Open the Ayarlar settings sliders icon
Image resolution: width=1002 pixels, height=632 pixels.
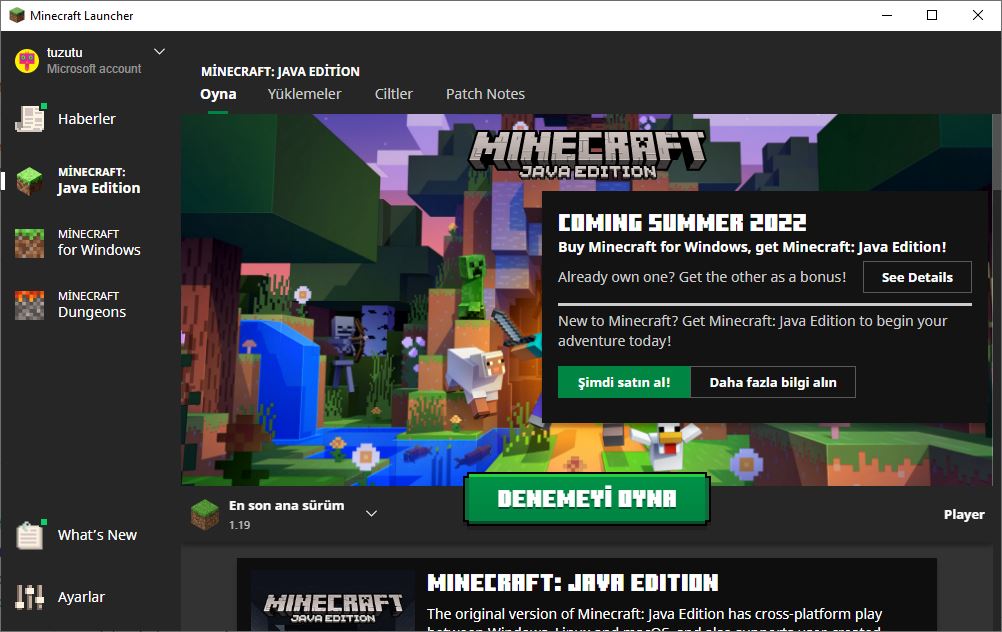[29, 597]
